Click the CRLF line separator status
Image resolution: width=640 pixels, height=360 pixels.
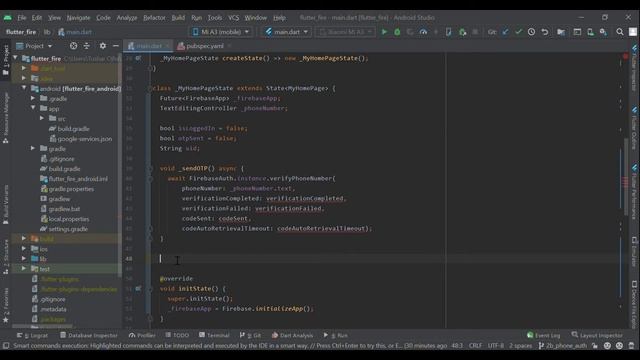(x=475, y=346)
